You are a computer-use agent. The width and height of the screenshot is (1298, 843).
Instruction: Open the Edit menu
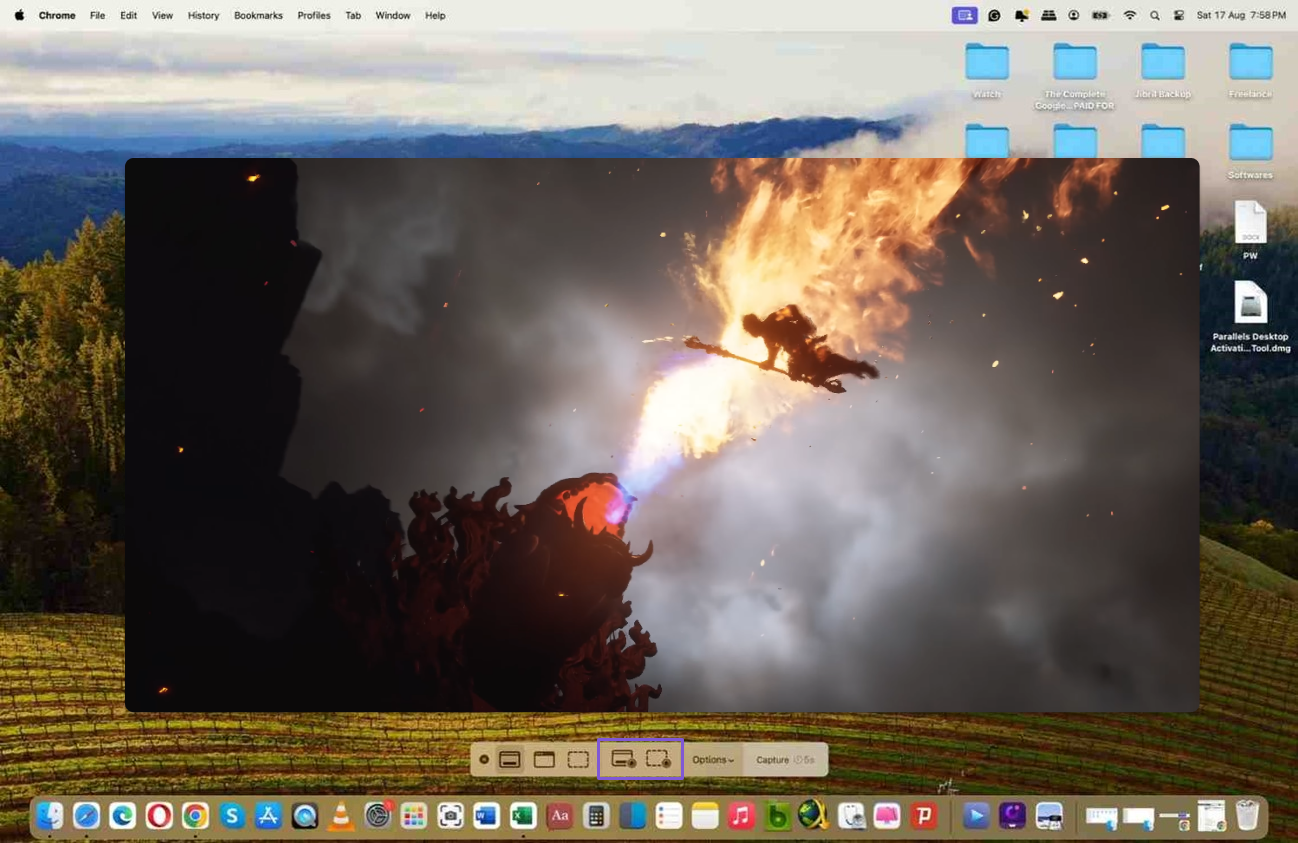point(129,15)
